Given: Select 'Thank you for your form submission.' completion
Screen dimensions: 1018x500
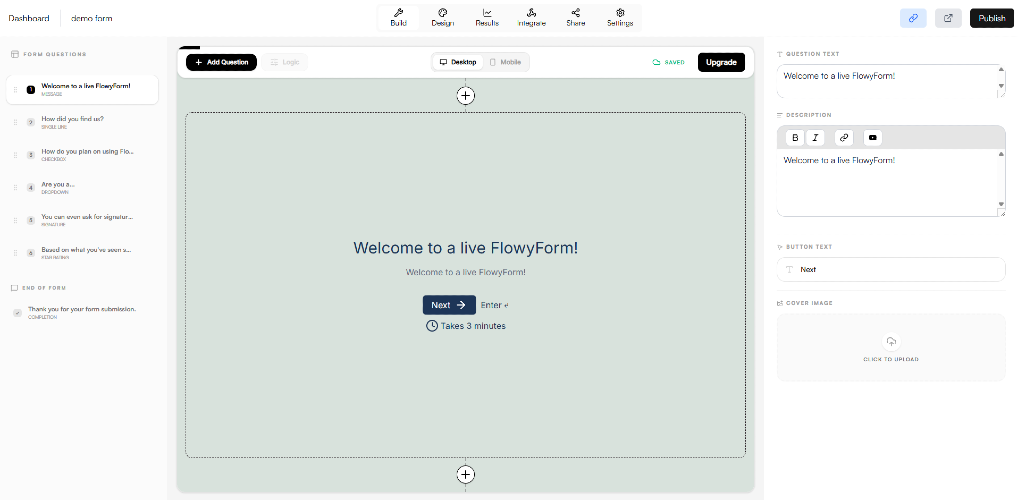Looking at the screenshot, I should (x=82, y=312).
